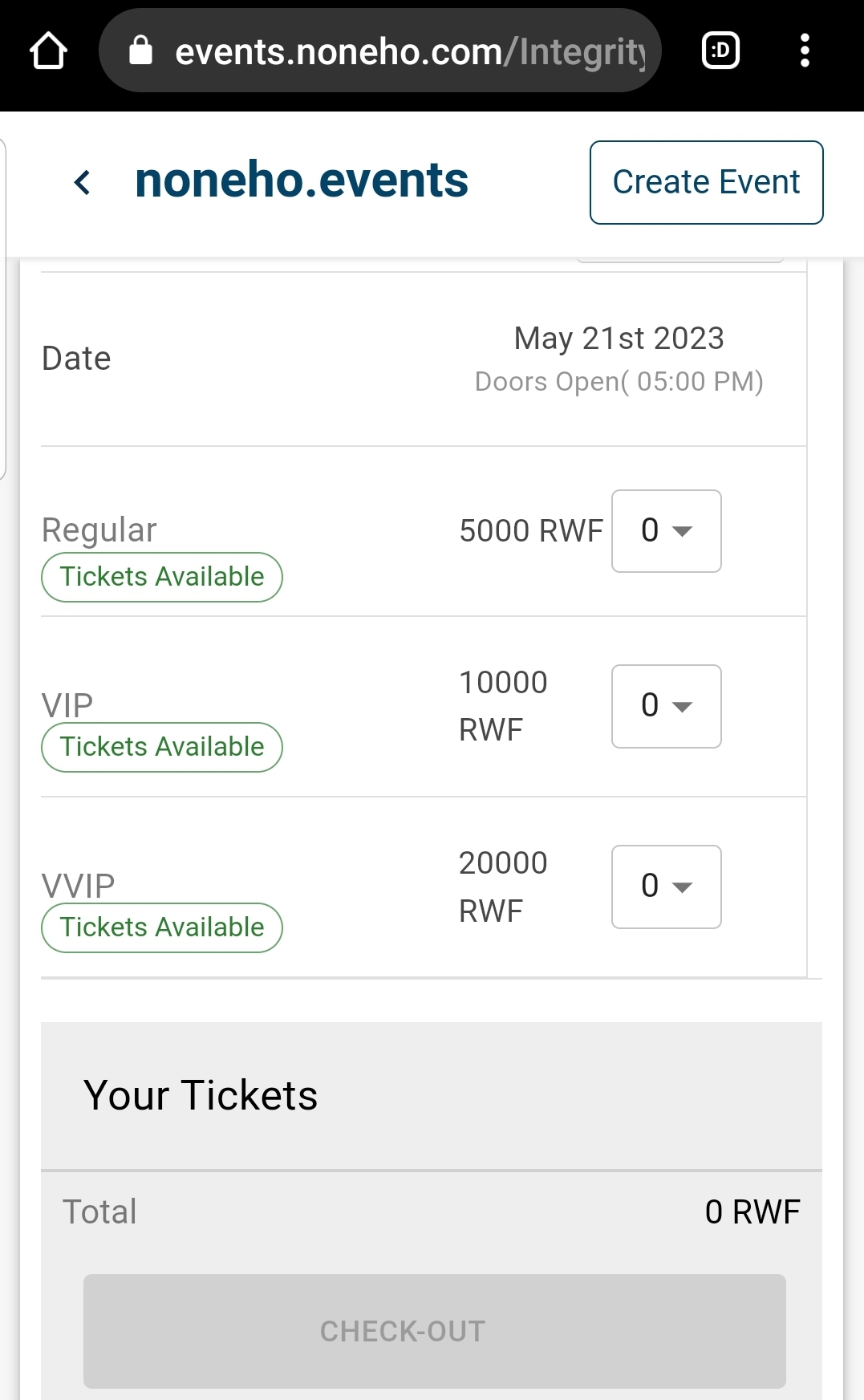This screenshot has height=1400, width=864.
Task: Tap the VVIP Tickets Available badge
Action: tap(162, 927)
